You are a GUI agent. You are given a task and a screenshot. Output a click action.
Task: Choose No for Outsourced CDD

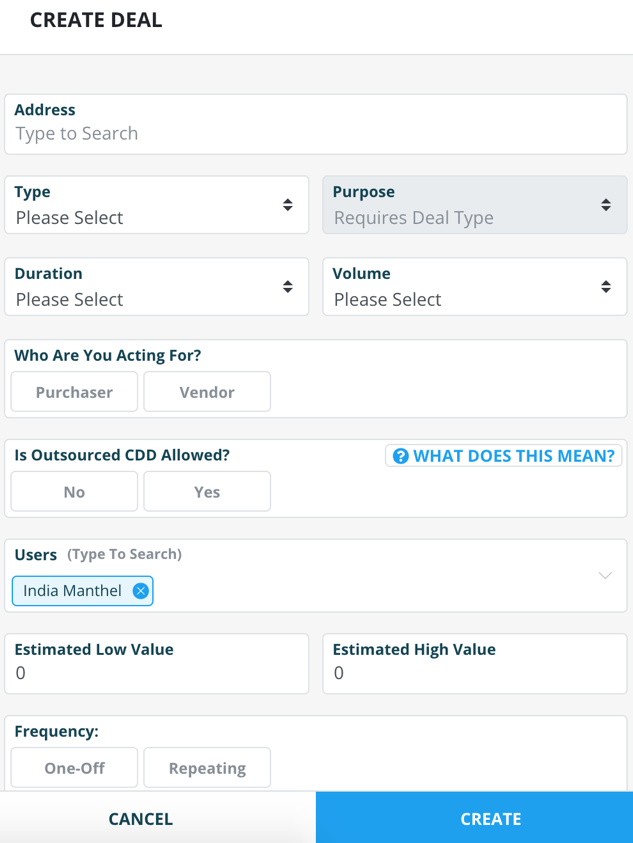point(74,492)
